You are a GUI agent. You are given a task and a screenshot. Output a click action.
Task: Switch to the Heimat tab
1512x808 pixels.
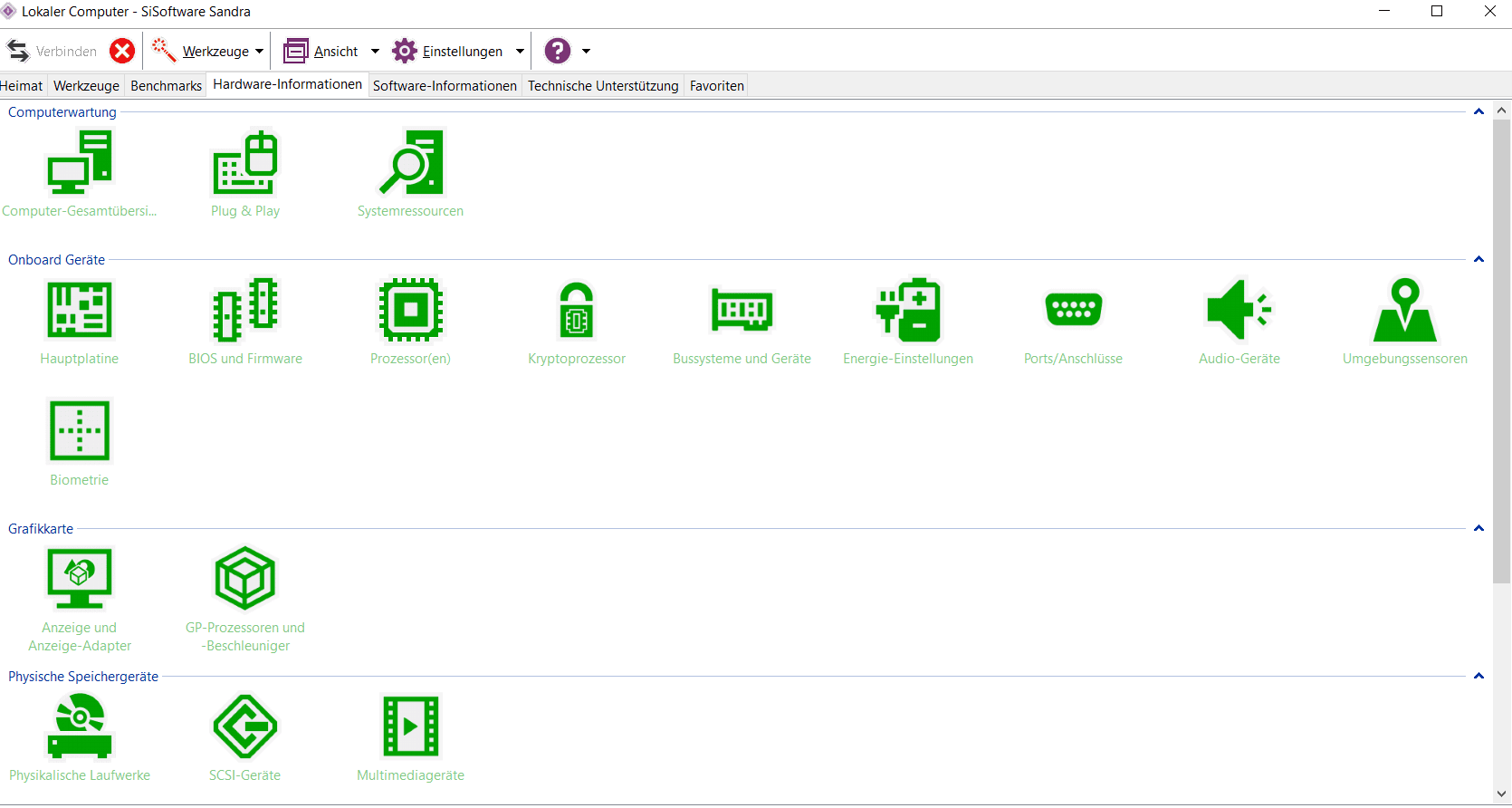click(x=22, y=86)
